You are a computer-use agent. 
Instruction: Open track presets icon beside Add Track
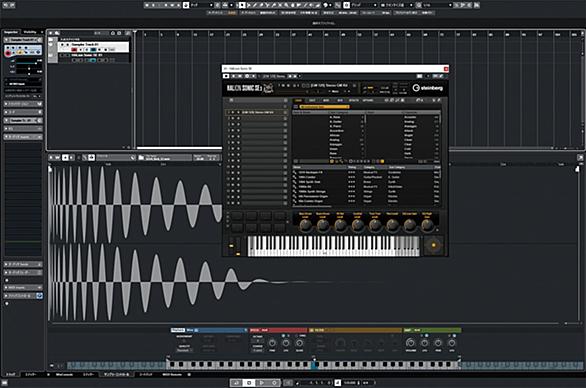click(x=57, y=33)
